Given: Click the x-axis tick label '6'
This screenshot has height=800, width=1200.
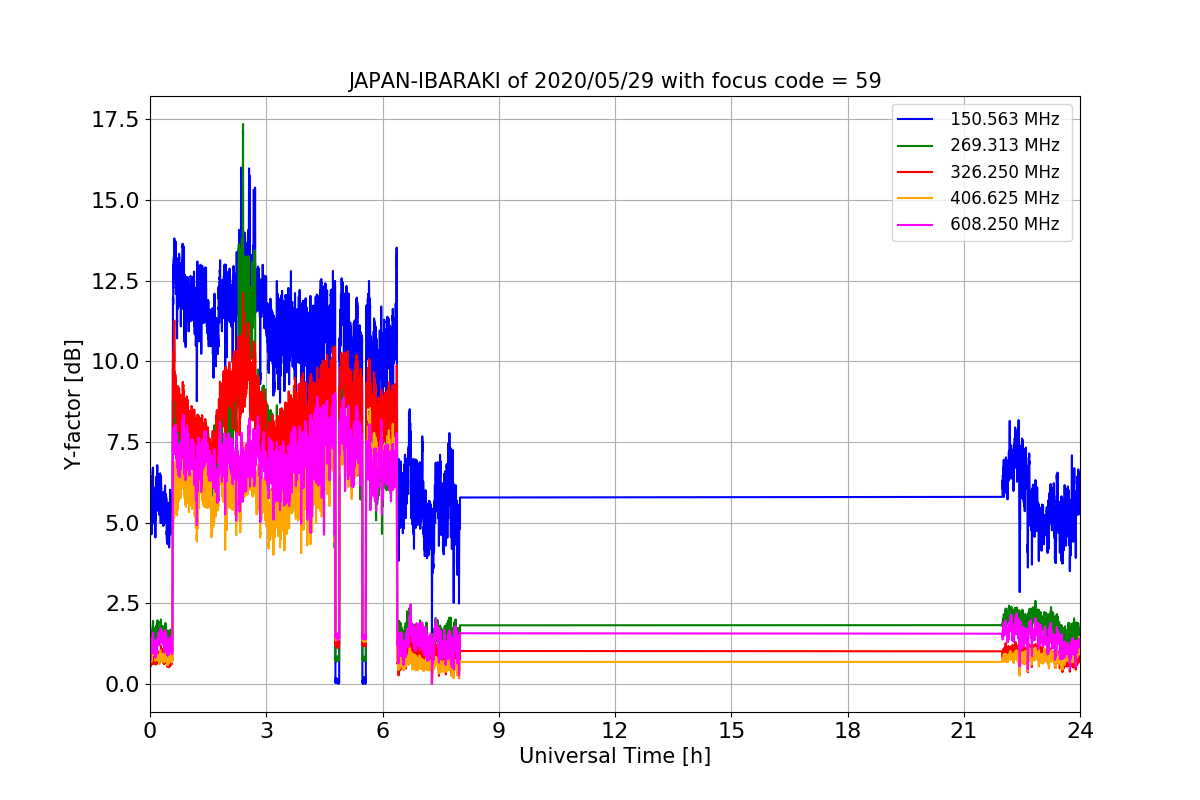Looking at the screenshot, I should pyautogui.click(x=382, y=730).
